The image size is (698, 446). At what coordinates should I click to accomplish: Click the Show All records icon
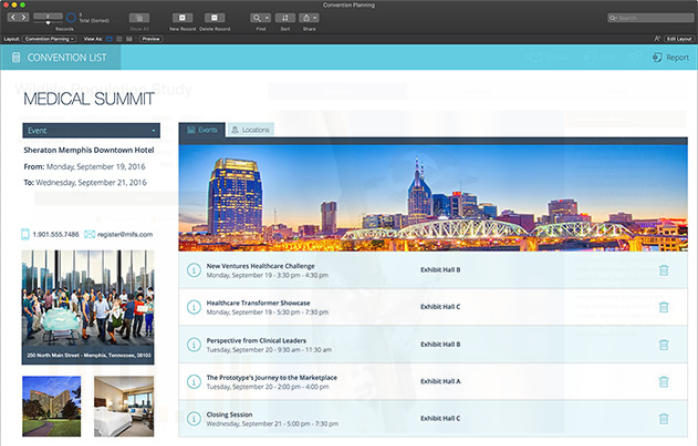pyautogui.click(x=139, y=18)
